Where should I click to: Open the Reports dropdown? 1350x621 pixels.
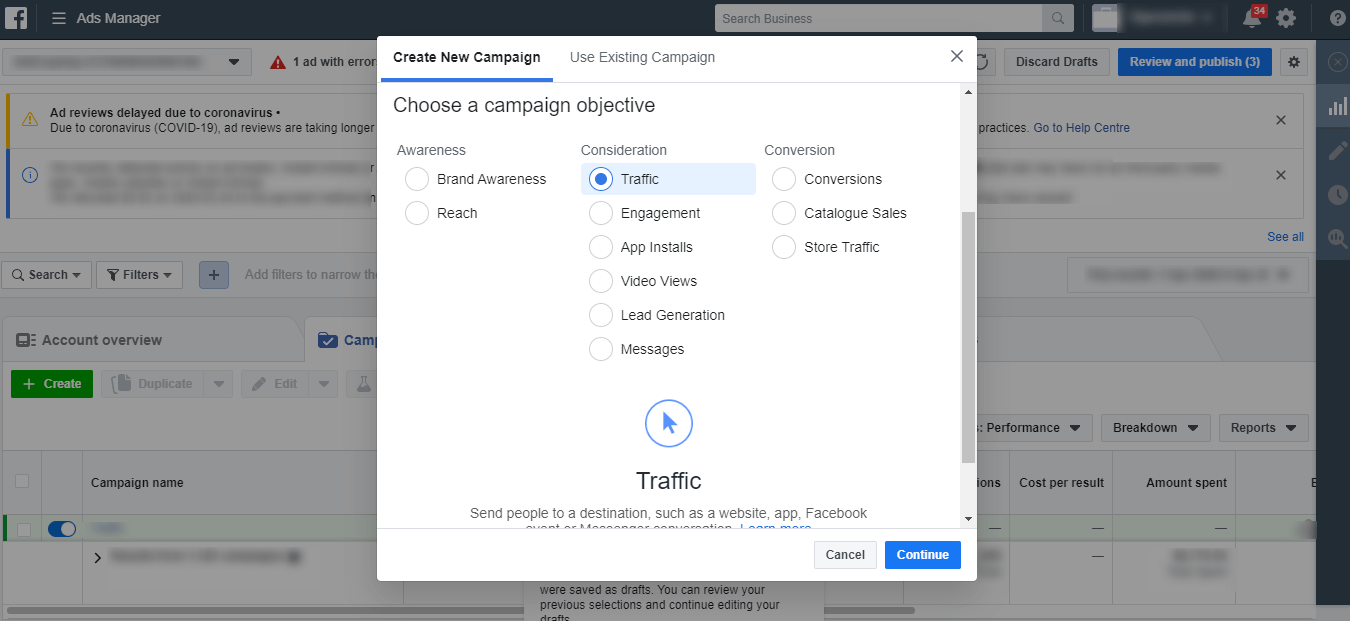pyautogui.click(x=1264, y=428)
